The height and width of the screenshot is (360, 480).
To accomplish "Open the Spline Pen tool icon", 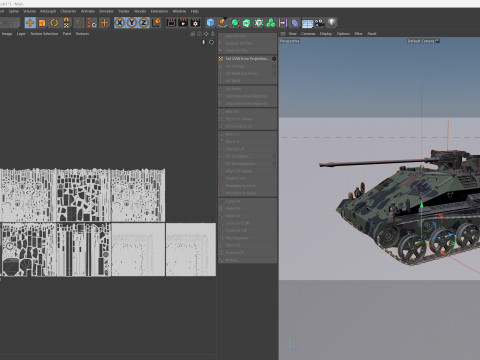I will (223, 23).
